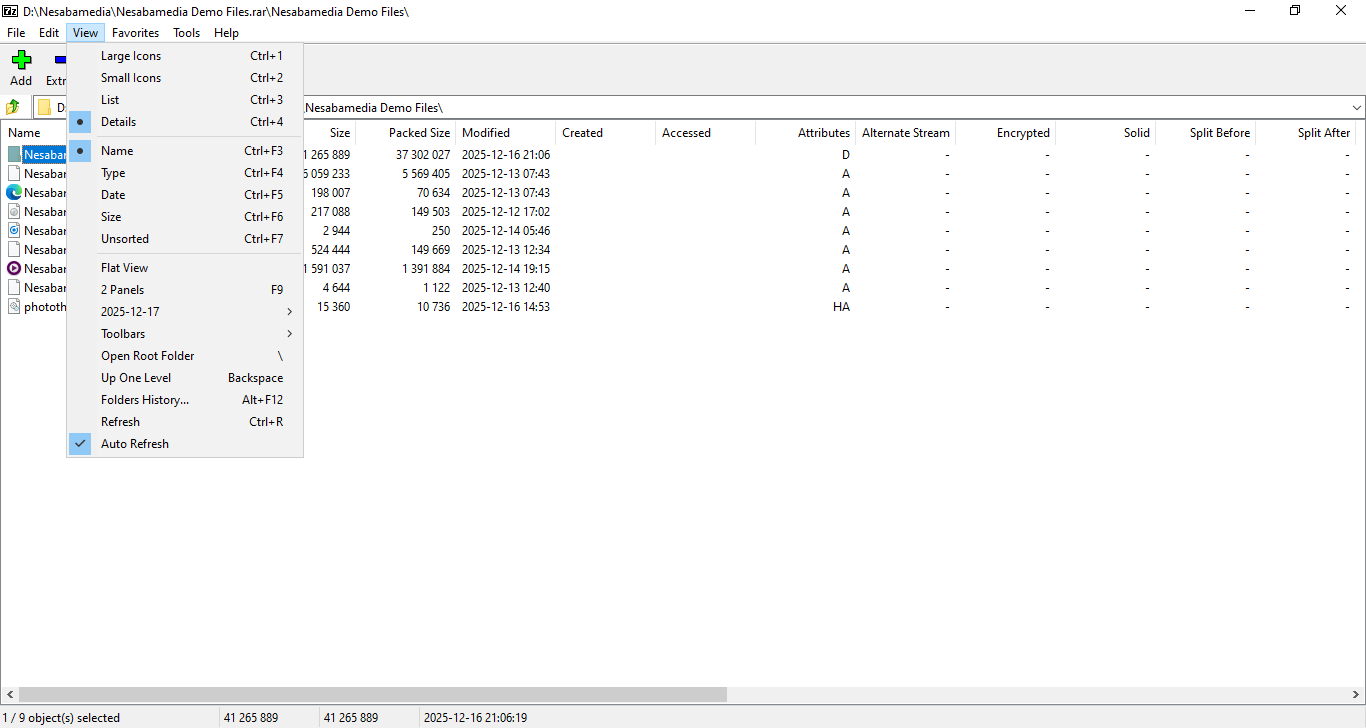Click the selected folder icon in first row

tap(14, 155)
